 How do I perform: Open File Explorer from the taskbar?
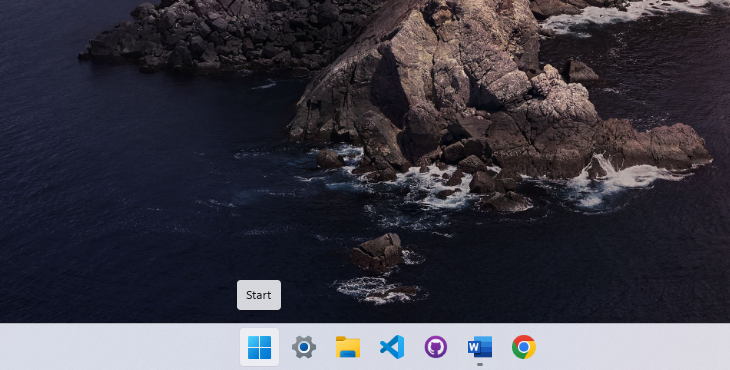coord(348,347)
